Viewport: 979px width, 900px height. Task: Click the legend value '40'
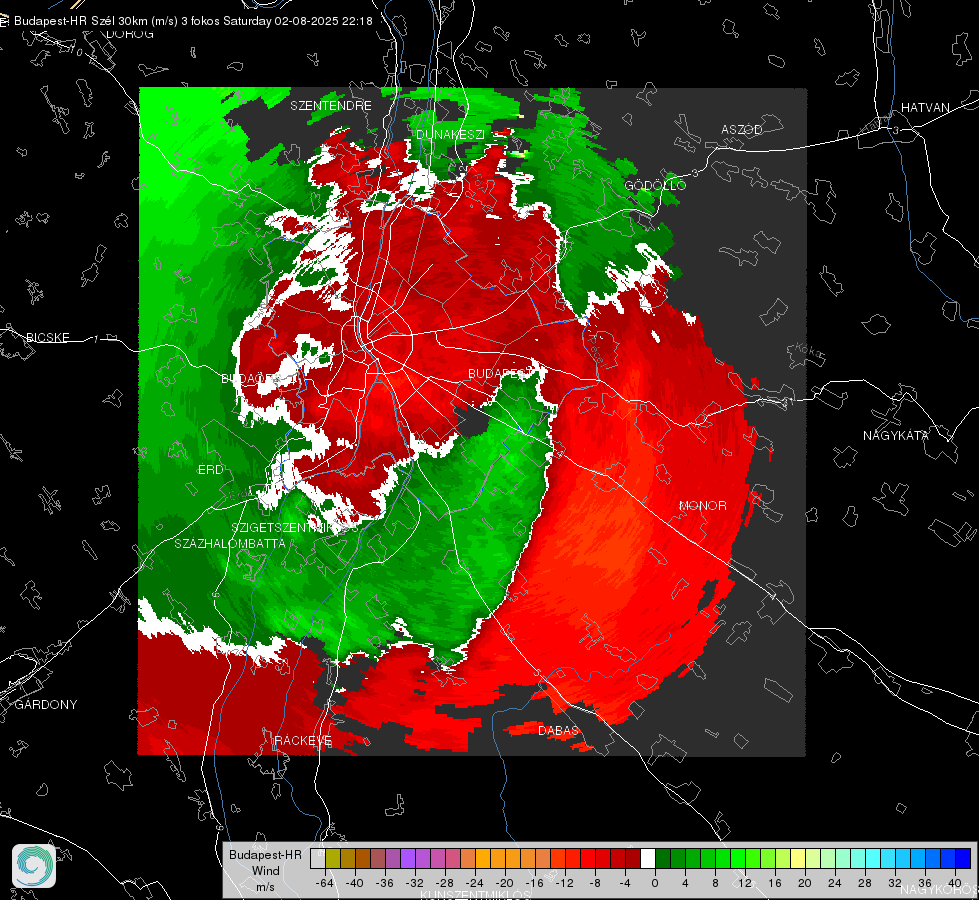tap(955, 883)
